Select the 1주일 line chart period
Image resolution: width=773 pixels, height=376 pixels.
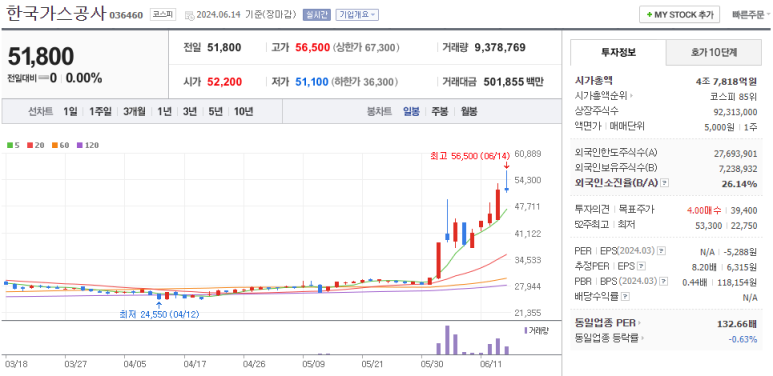coord(101,112)
